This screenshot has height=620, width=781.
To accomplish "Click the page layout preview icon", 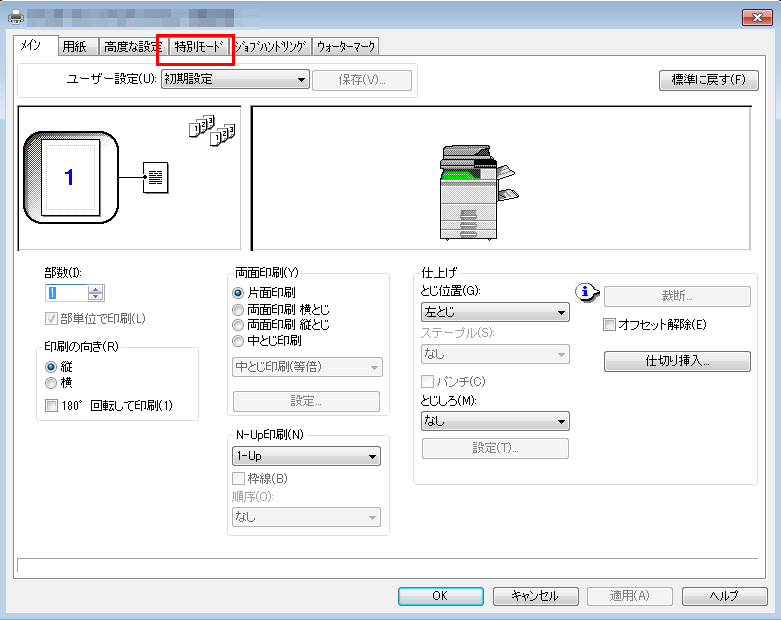I will tap(69, 177).
